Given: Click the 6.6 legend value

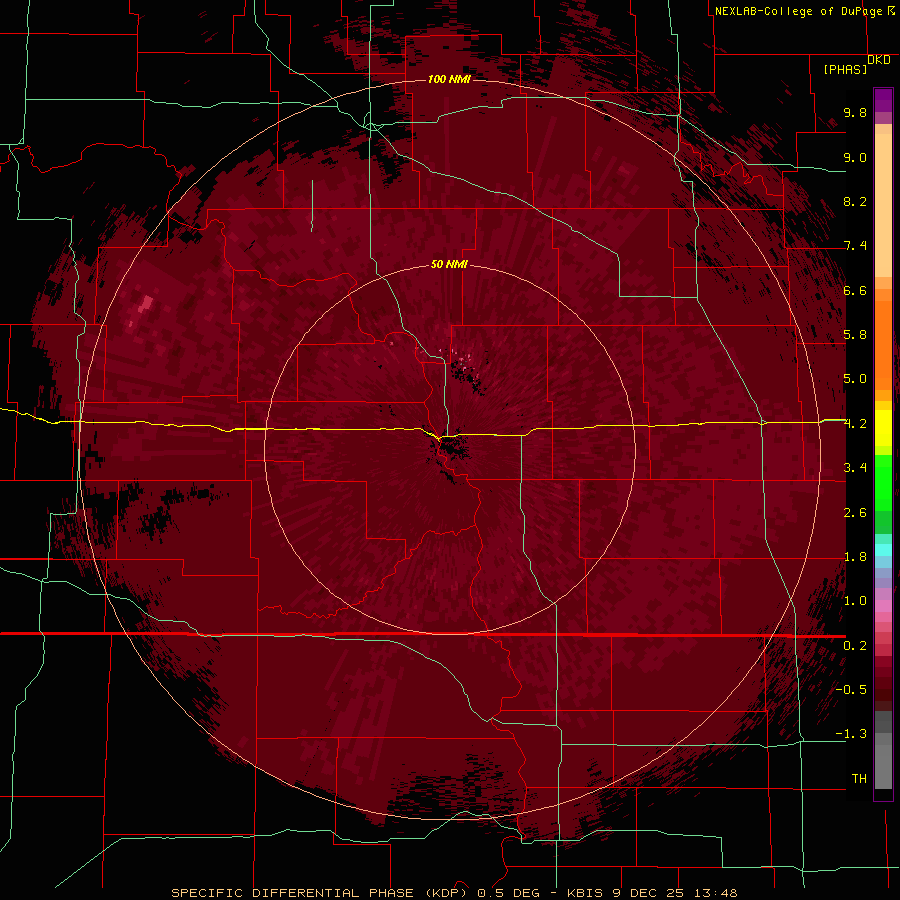Looking at the screenshot, I should click(x=855, y=290).
